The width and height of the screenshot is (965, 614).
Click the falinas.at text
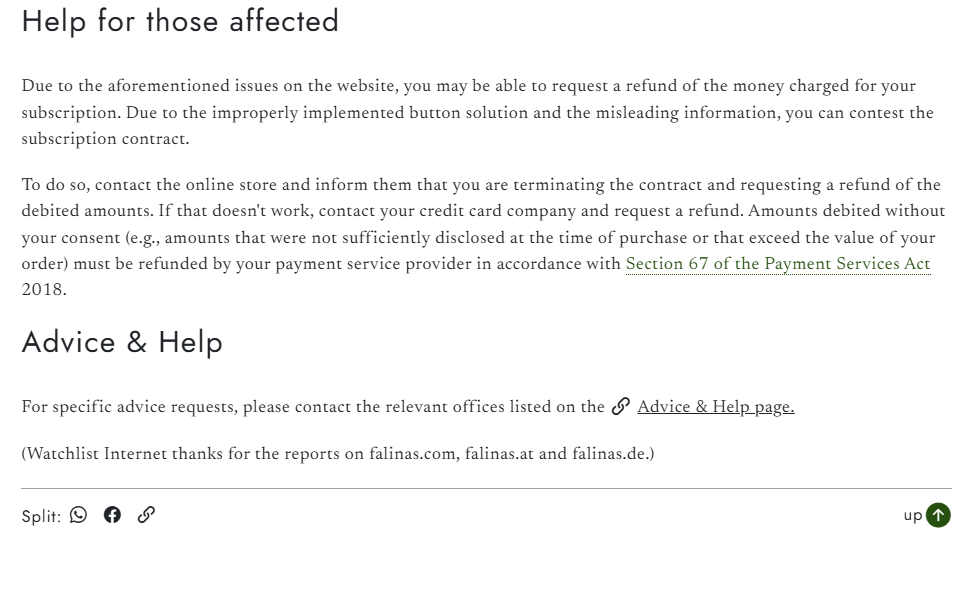point(499,454)
